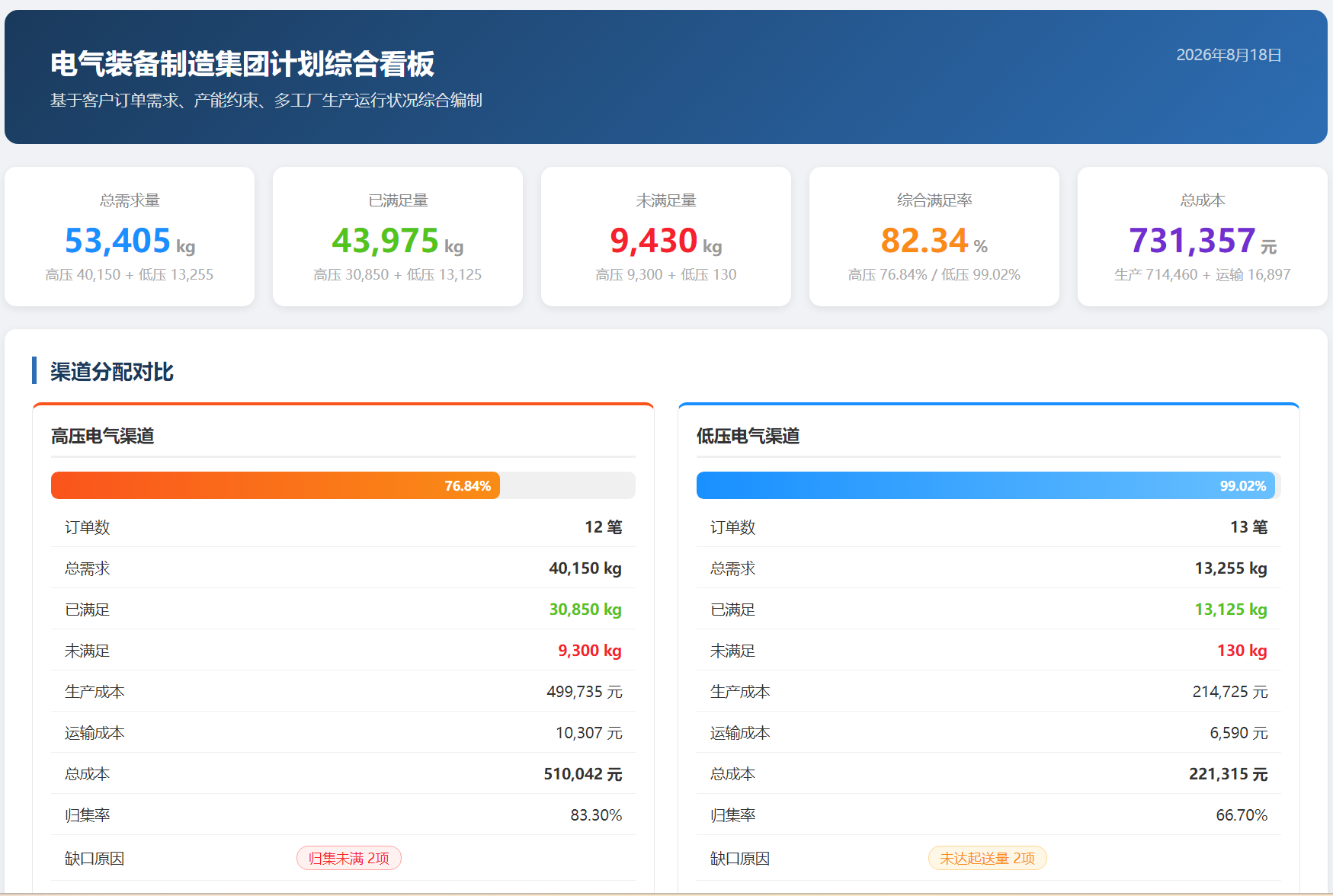
Task: Click the 未达起送量 2项 tag
Action: click(x=988, y=858)
